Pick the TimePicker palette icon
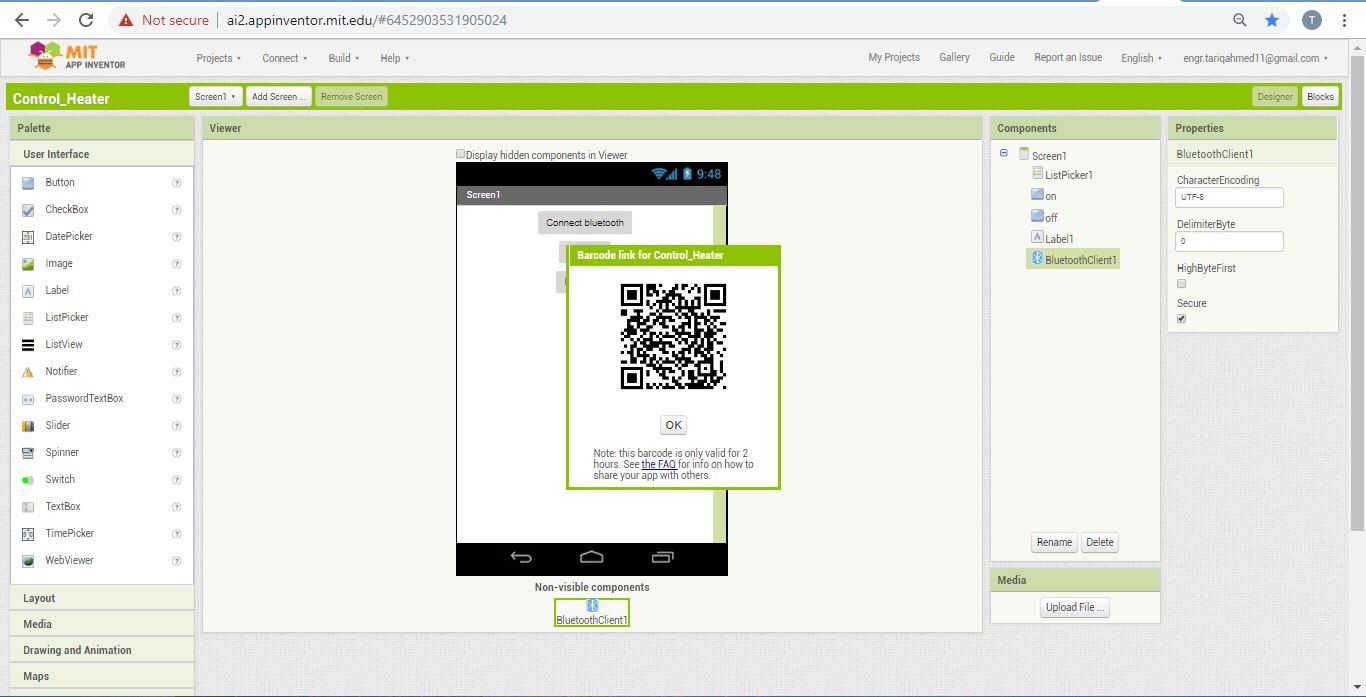1366x697 pixels. click(28, 534)
